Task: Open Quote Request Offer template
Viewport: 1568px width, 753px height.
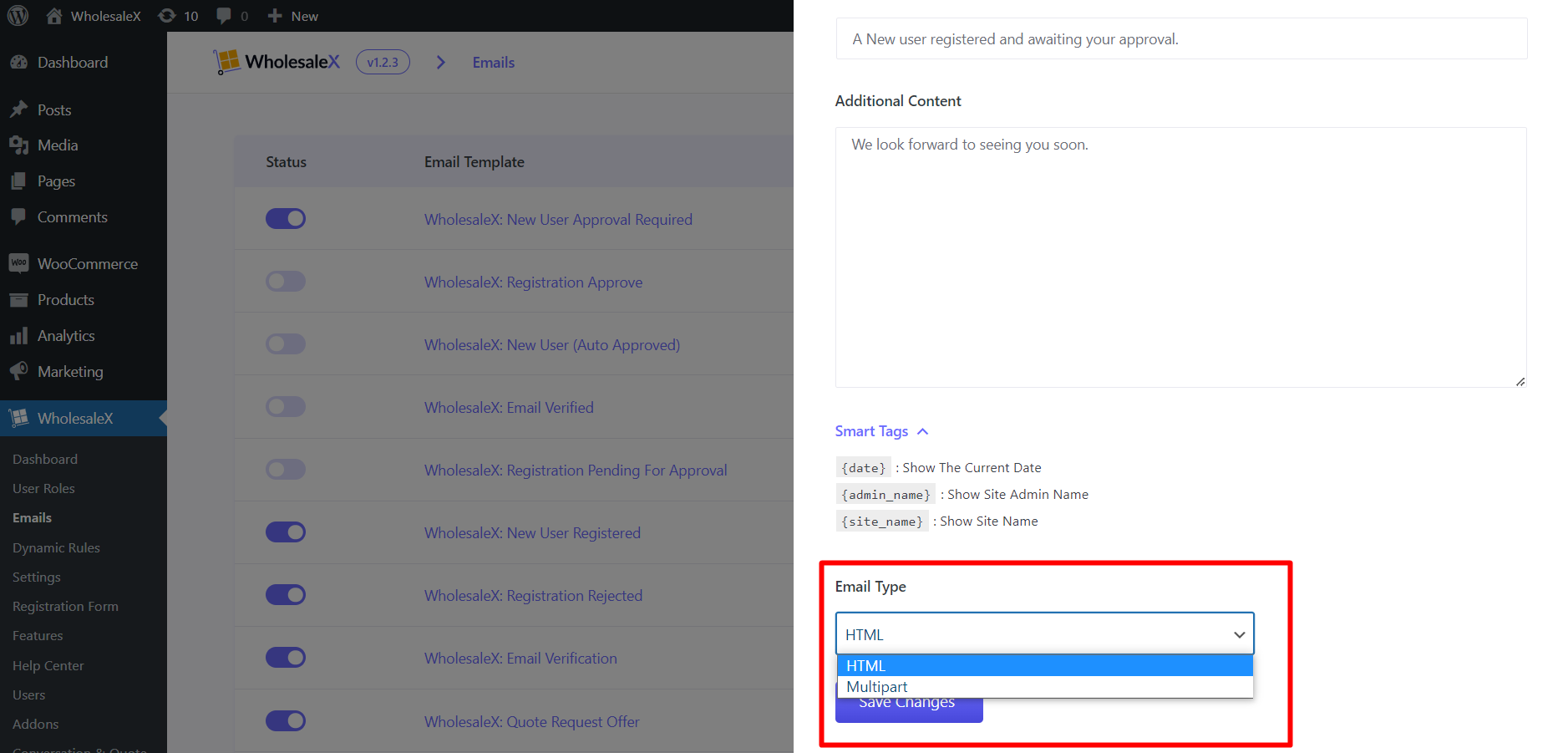Action: pos(532,722)
